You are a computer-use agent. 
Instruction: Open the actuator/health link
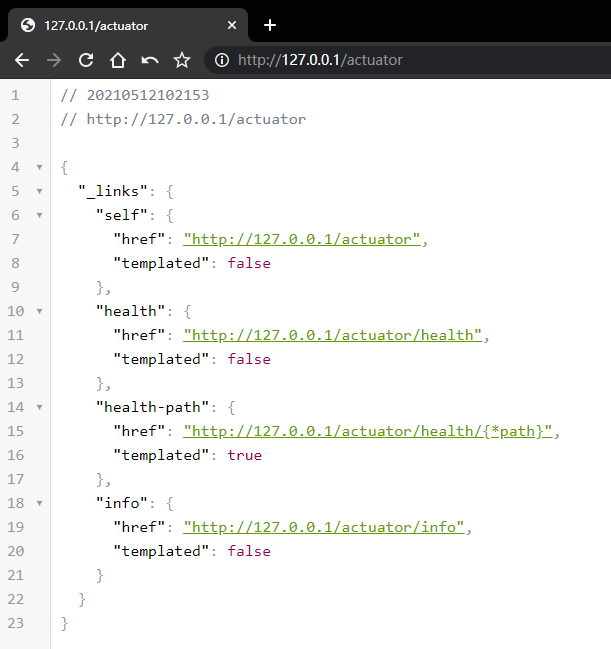click(x=332, y=335)
